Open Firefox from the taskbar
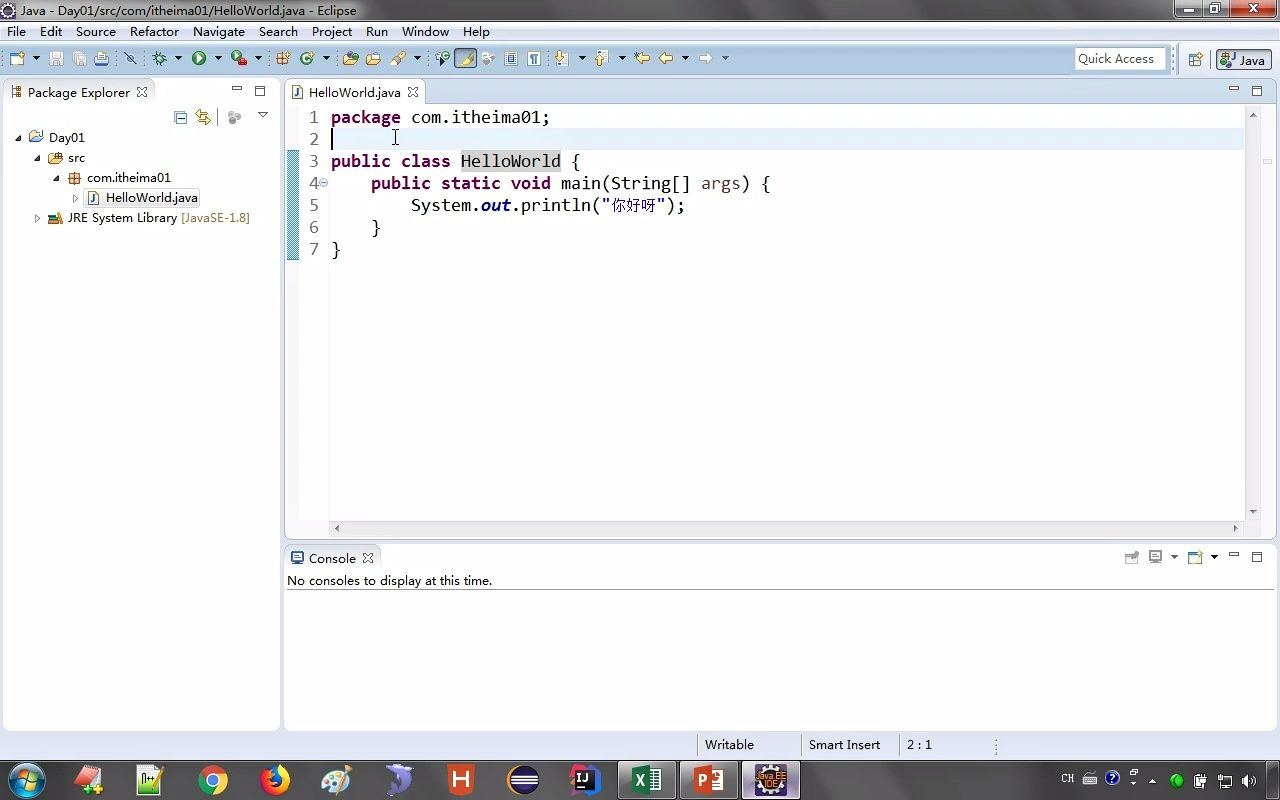Viewport: 1280px width, 800px height. pyautogui.click(x=275, y=780)
